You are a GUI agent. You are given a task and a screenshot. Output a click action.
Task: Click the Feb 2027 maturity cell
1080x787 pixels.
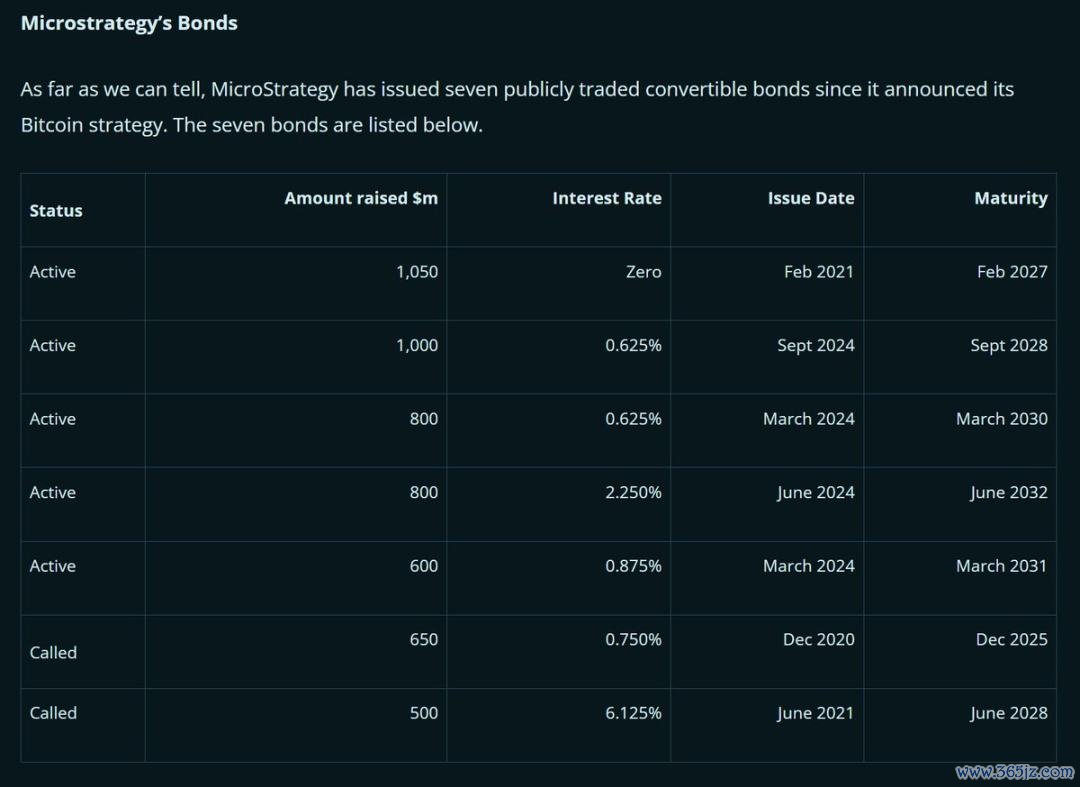pyautogui.click(x=1012, y=272)
